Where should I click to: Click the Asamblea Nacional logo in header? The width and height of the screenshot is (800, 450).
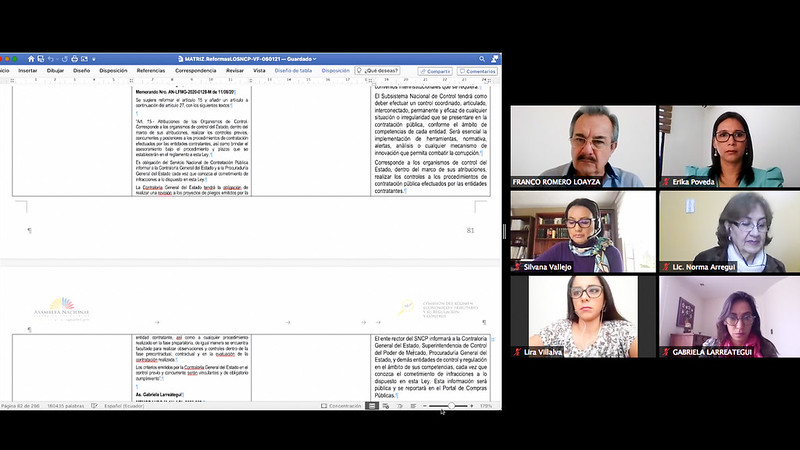(x=61, y=310)
